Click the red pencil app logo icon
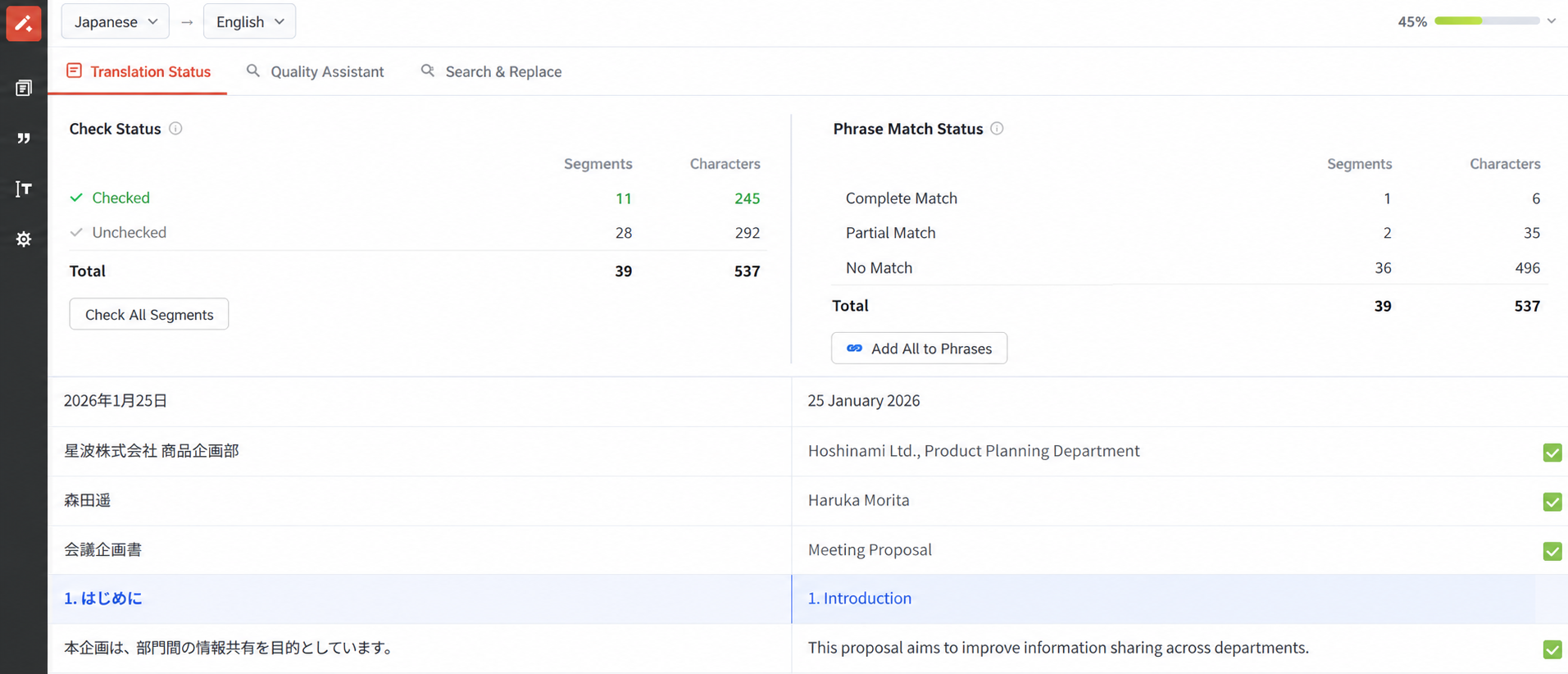The width and height of the screenshot is (1568, 674). pyautogui.click(x=24, y=22)
